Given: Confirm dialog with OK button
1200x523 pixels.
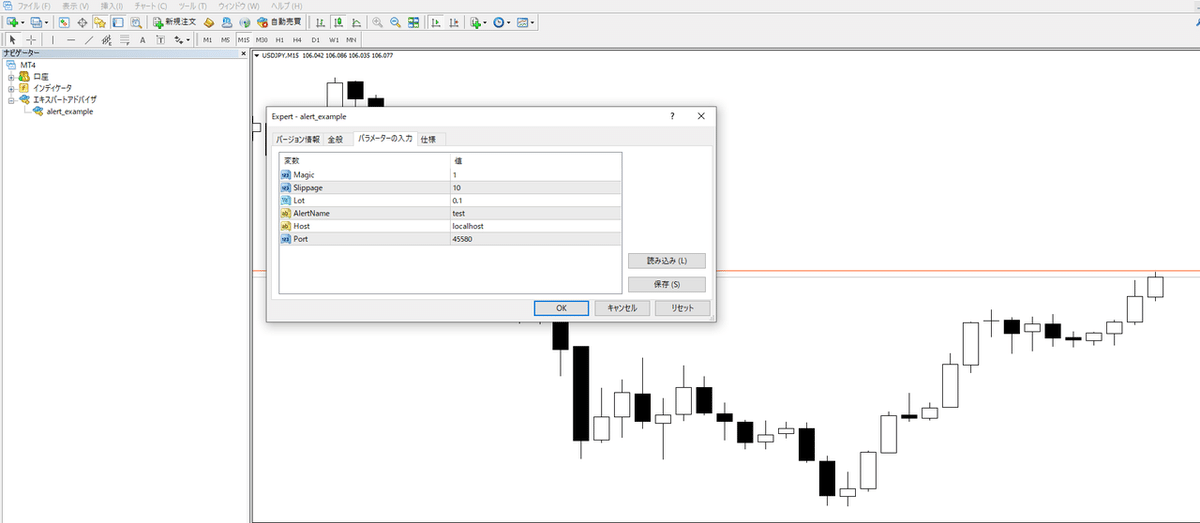Looking at the screenshot, I should (561, 308).
